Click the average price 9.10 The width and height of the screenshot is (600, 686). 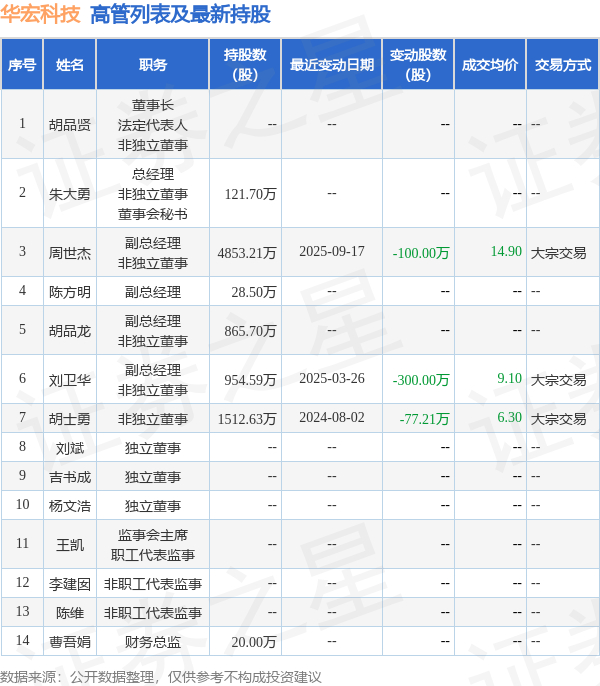pyautogui.click(x=509, y=378)
